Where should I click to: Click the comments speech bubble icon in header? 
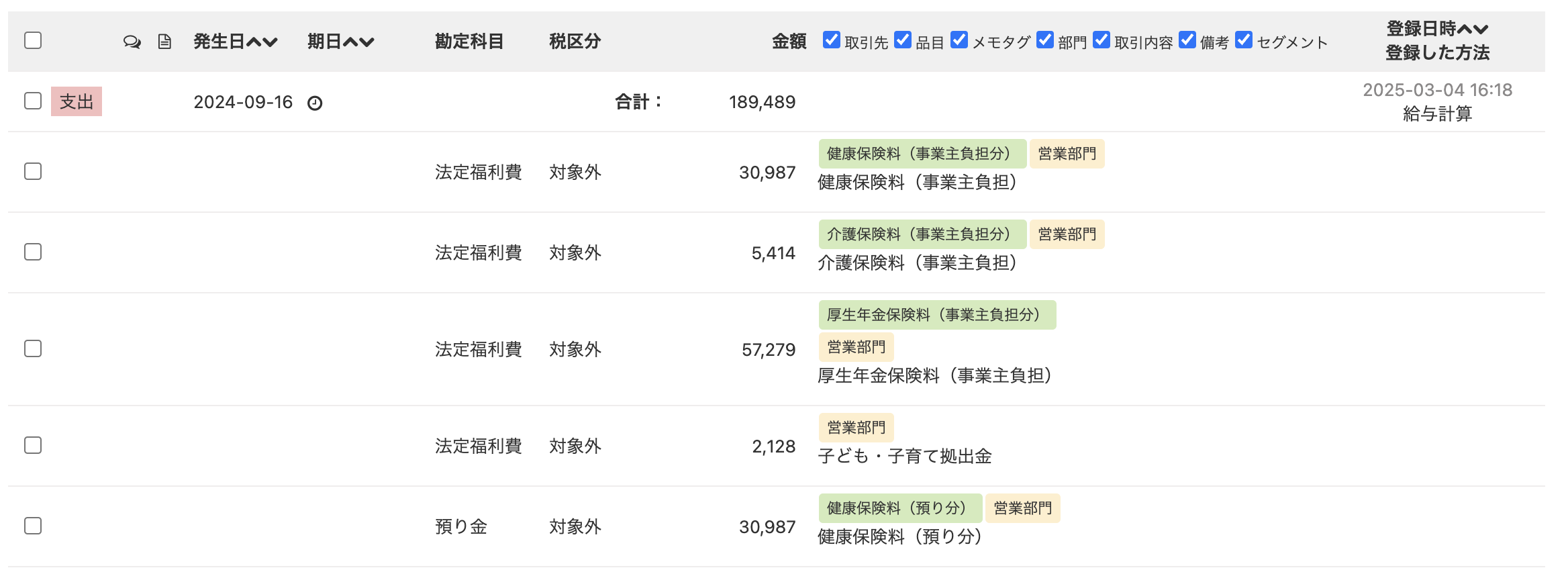point(132,42)
